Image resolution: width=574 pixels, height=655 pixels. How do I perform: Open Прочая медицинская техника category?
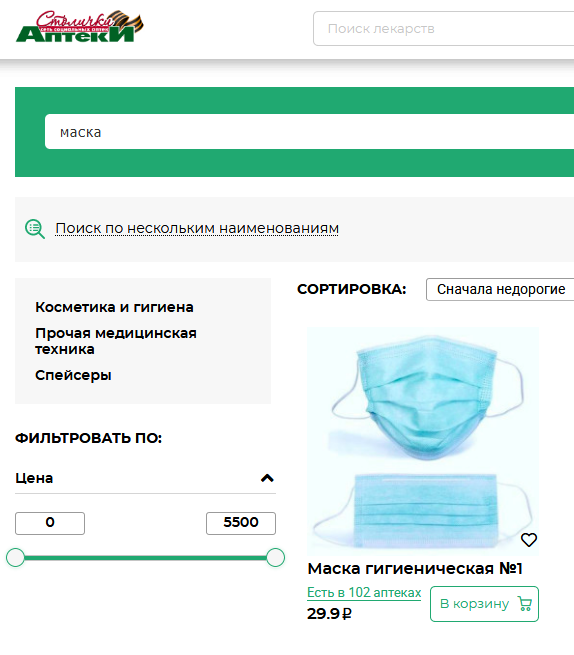pyautogui.click(x=116, y=341)
